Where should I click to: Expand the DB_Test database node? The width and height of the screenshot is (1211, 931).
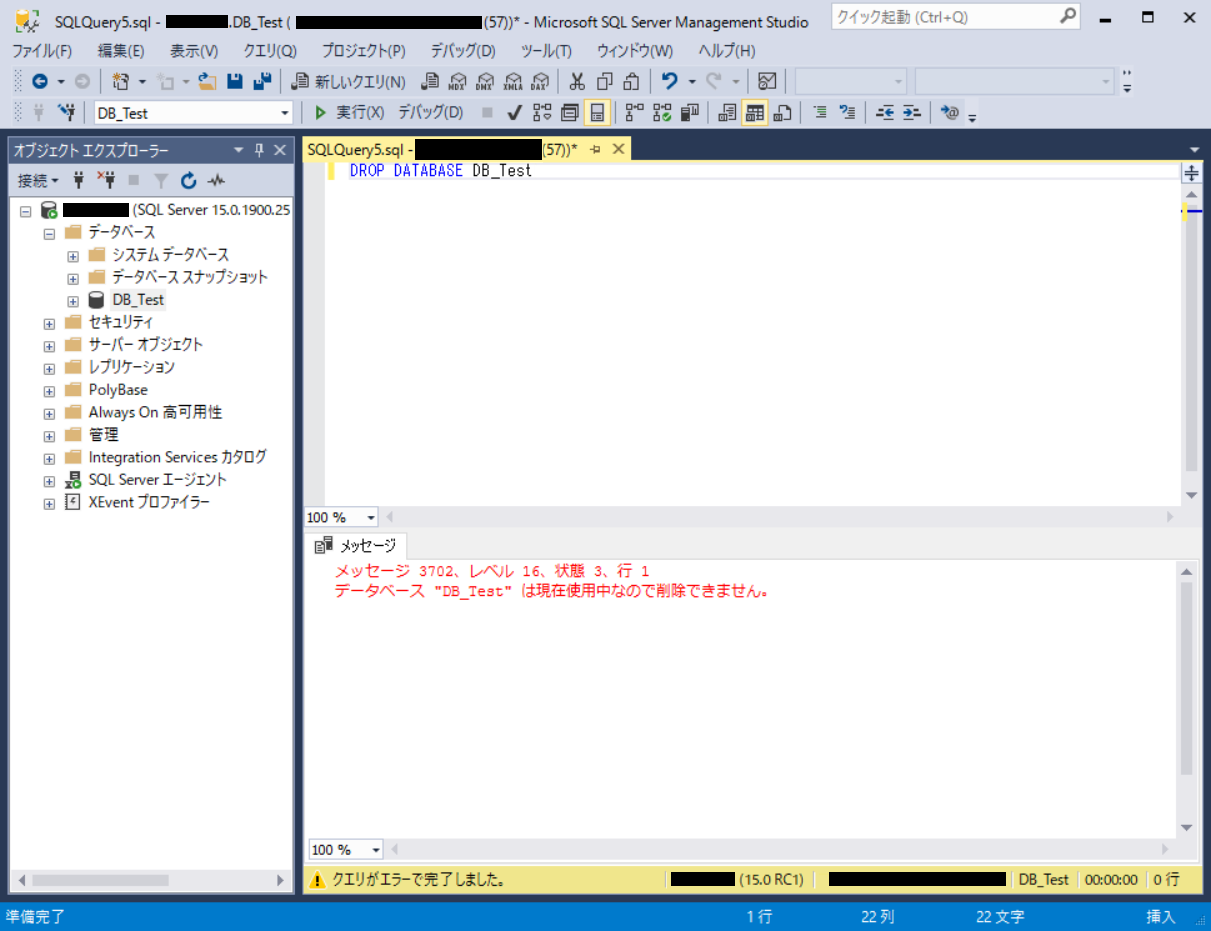coord(73,300)
